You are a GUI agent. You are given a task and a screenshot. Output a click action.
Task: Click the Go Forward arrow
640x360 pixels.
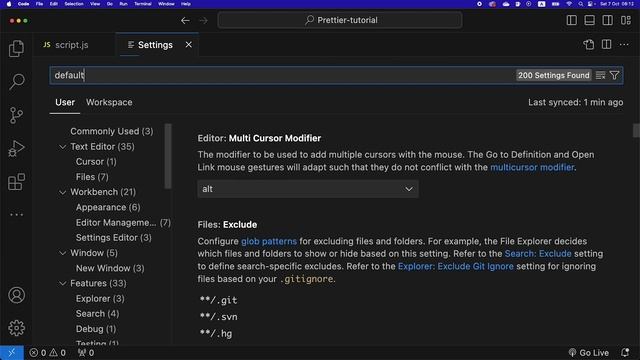203,20
